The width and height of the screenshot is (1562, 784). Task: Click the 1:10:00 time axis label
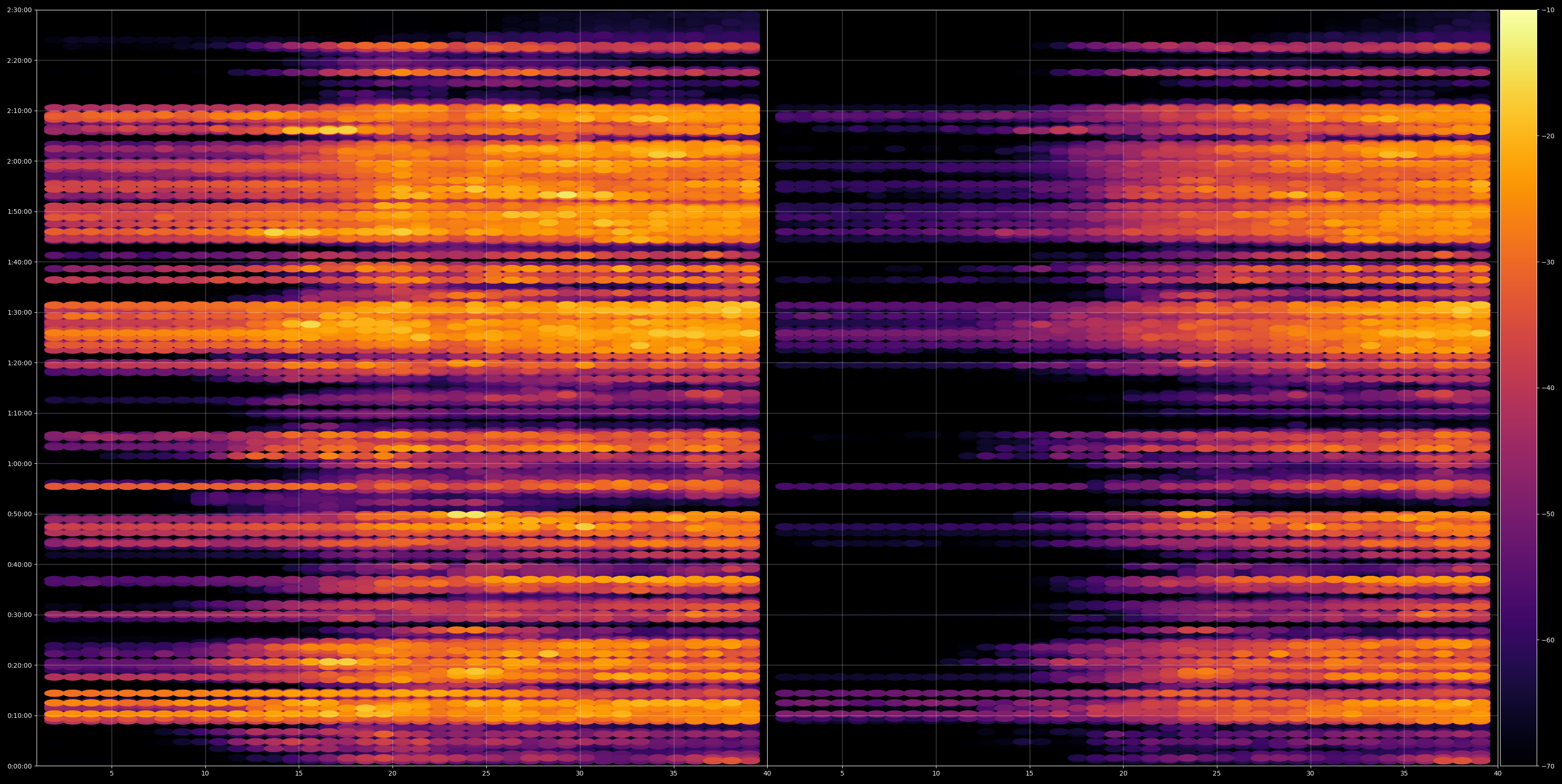[x=19, y=413]
